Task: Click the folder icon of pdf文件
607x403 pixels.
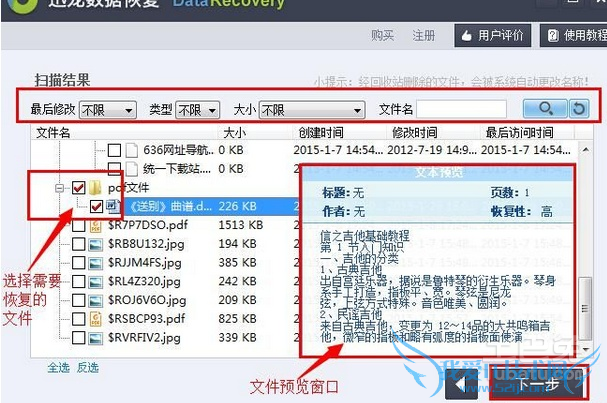Action: pyautogui.click(x=95, y=188)
